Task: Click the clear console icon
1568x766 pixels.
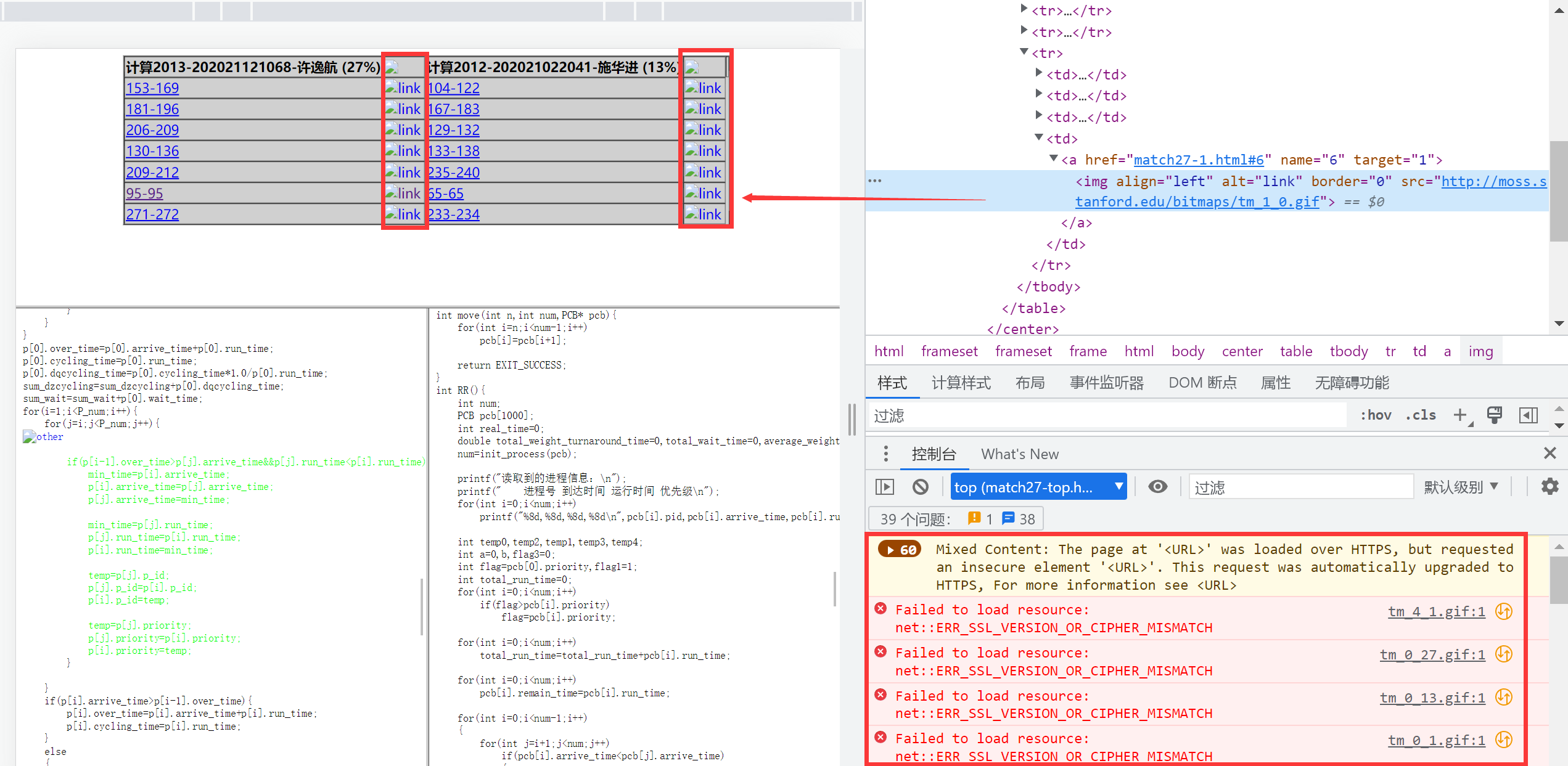Action: pyautogui.click(x=920, y=487)
